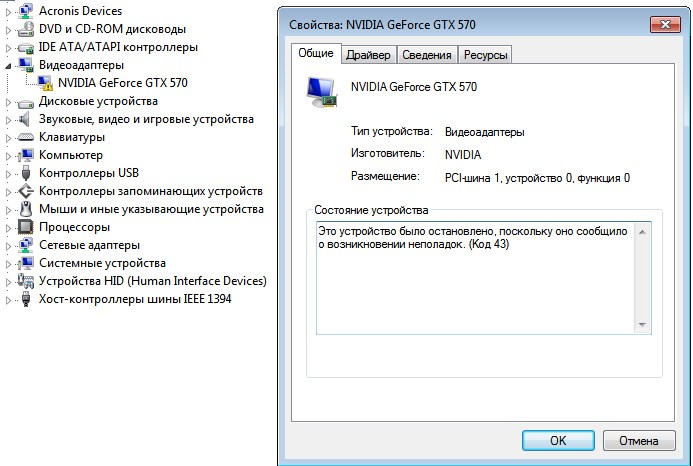Open the Сведения tab

(x=427, y=55)
